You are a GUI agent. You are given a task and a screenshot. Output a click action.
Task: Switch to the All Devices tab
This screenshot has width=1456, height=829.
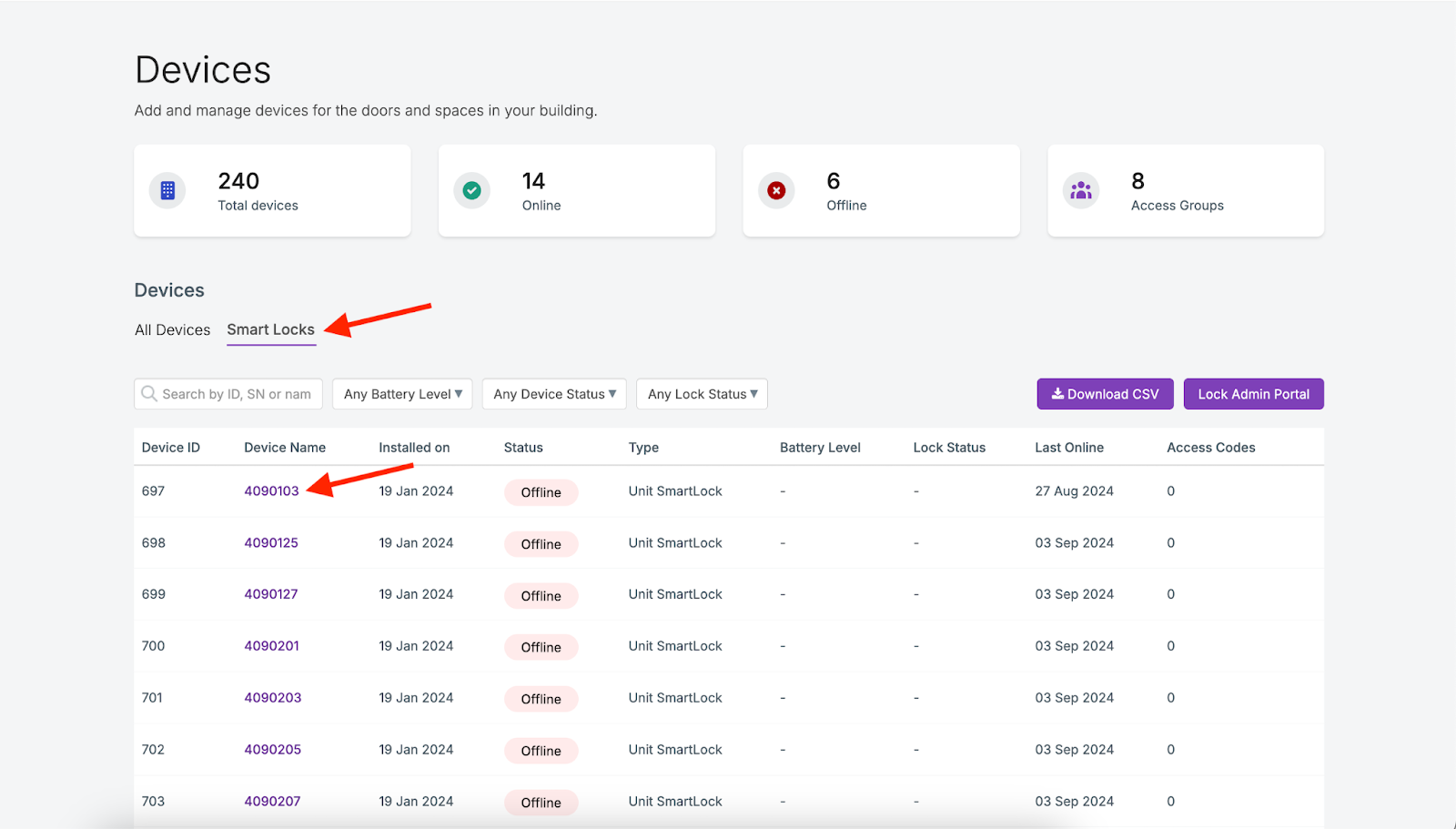point(172,330)
